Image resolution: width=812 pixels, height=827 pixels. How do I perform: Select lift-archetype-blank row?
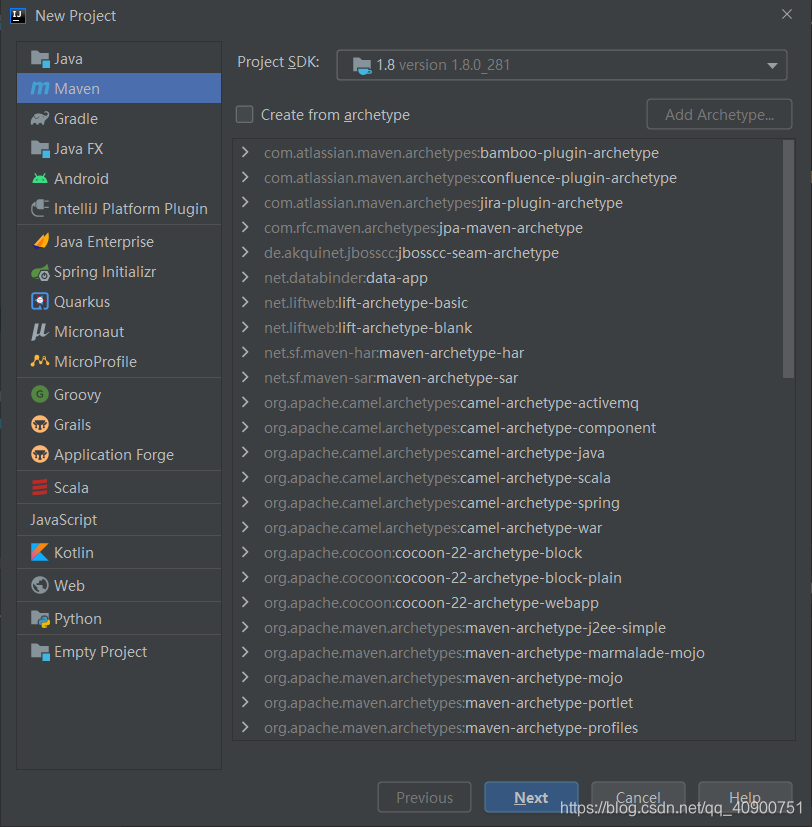[508, 328]
